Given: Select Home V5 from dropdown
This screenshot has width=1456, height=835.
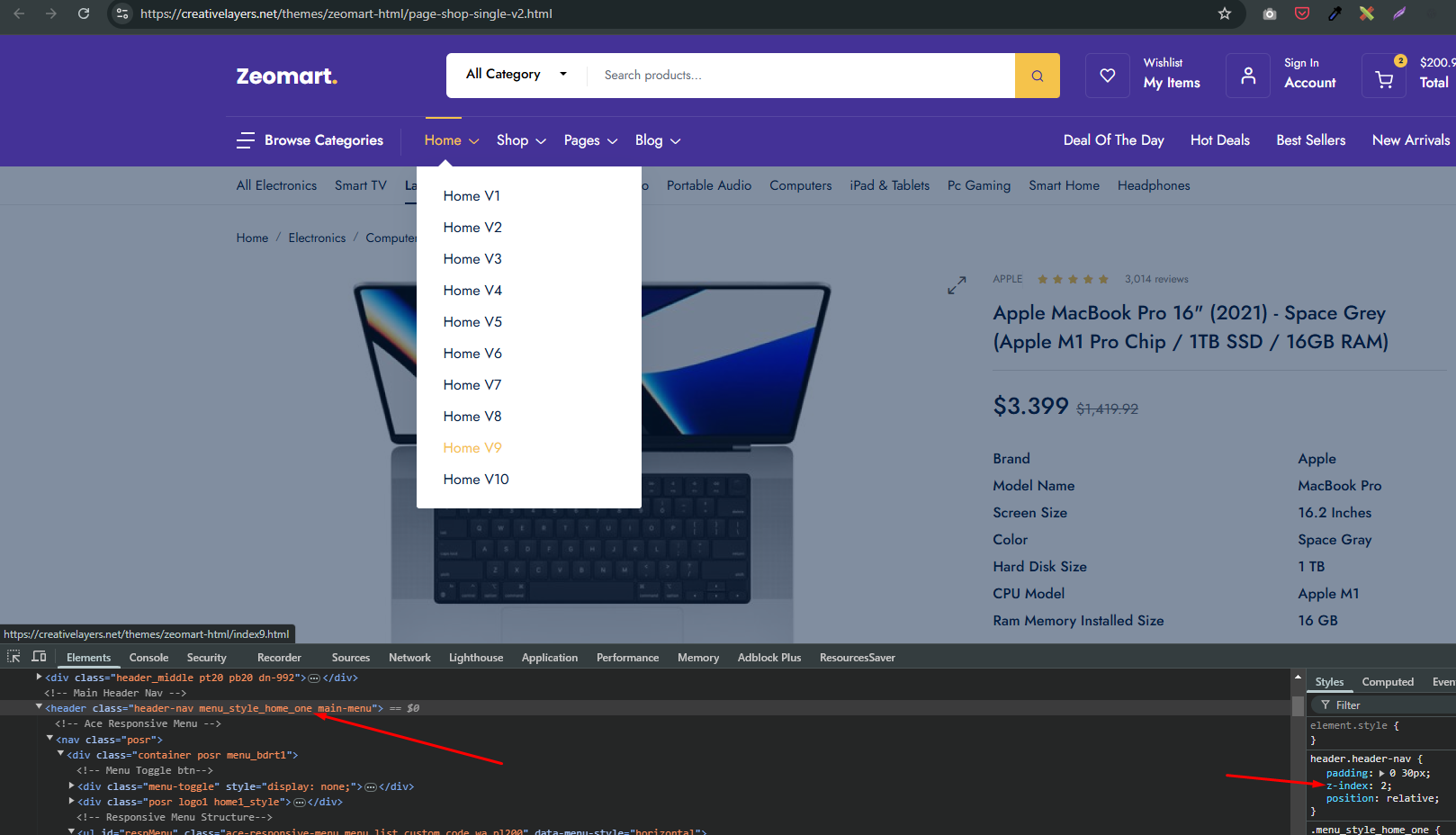Looking at the screenshot, I should [x=472, y=322].
